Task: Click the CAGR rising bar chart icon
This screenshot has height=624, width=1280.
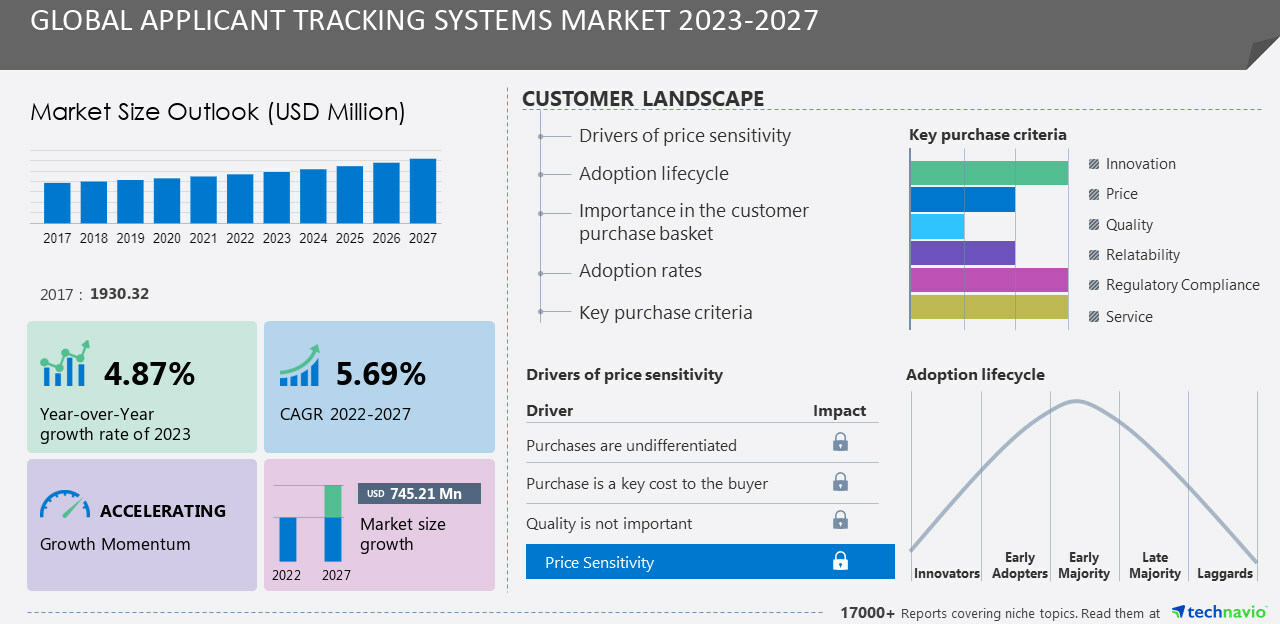Action: coord(299,367)
